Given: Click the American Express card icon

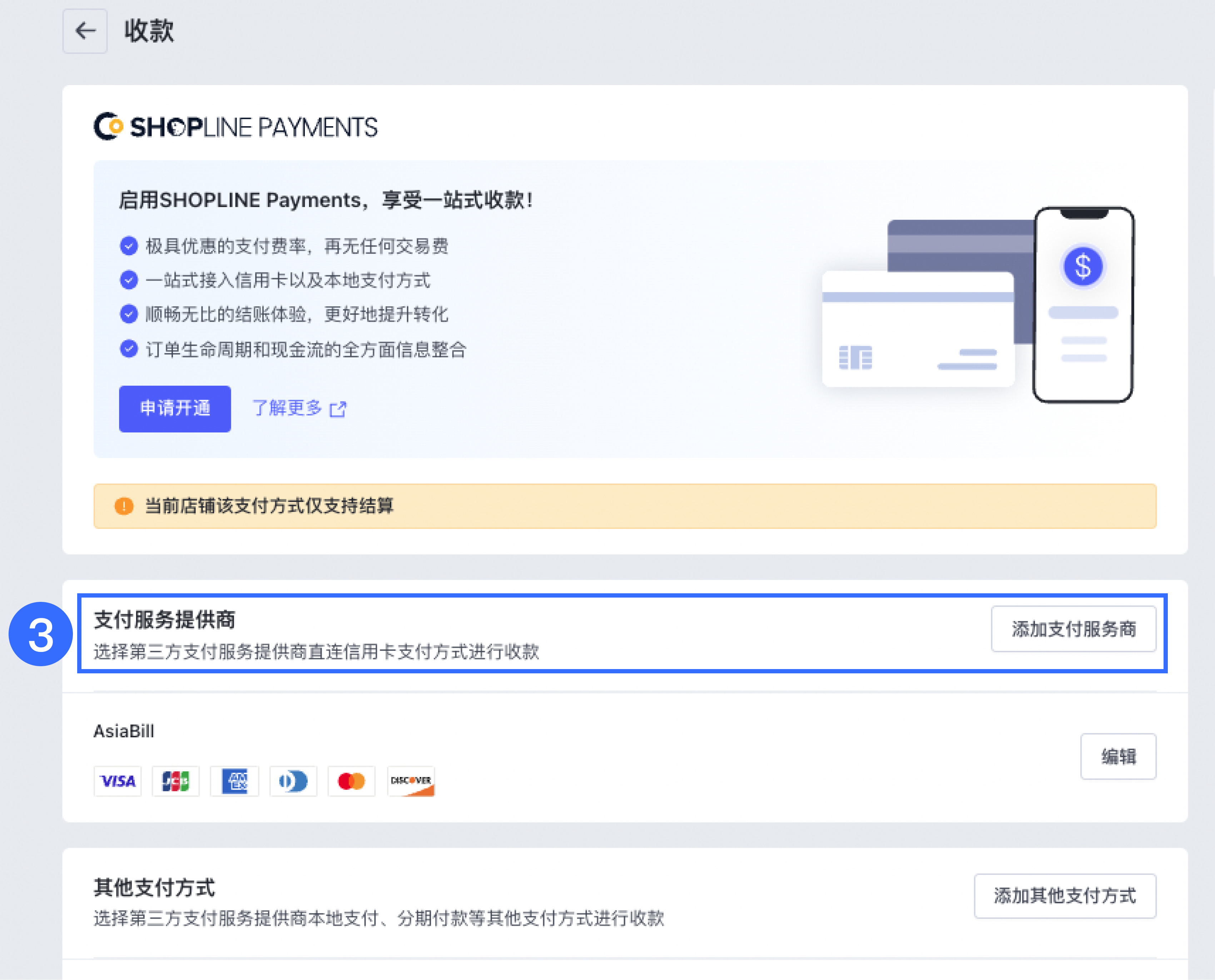Looking at the screenshot, I should tap(234, 781).
